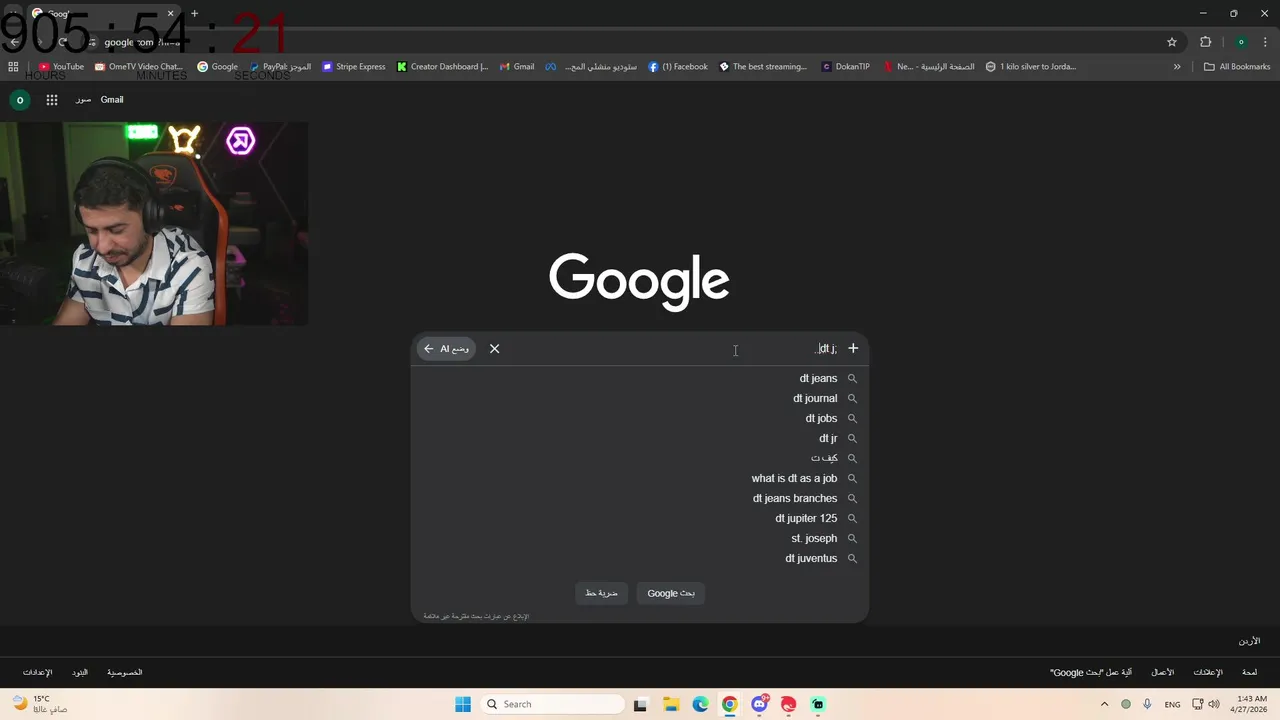Open the About footer link
Viewport: 1280px width, 720px height.
click(x=1249, y=672)
